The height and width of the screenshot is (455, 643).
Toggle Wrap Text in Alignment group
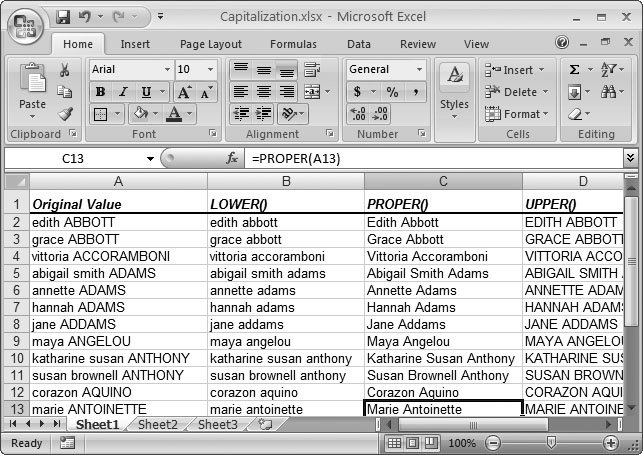[312, 70]
